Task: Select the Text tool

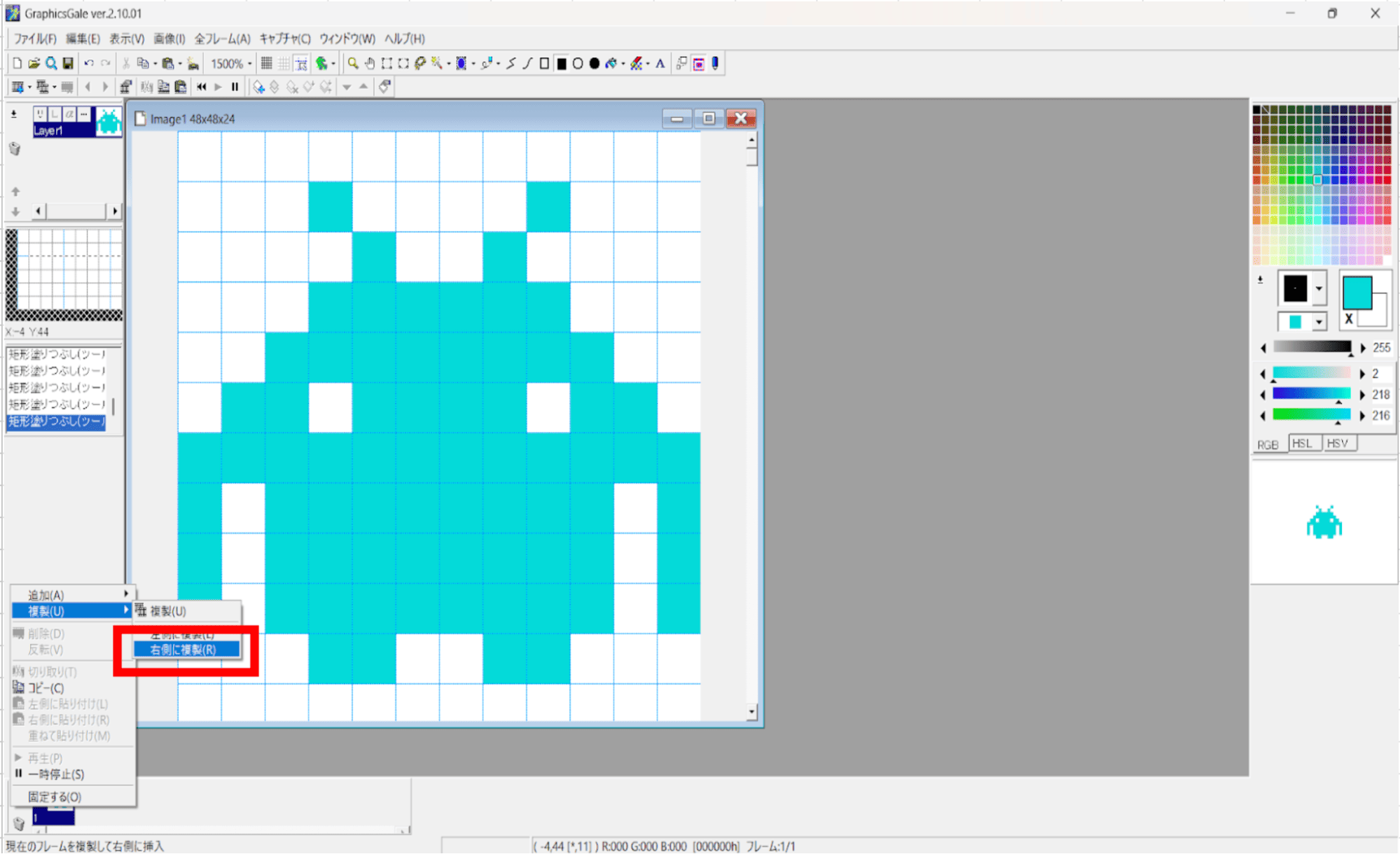Action: click(x=659, y=64)
